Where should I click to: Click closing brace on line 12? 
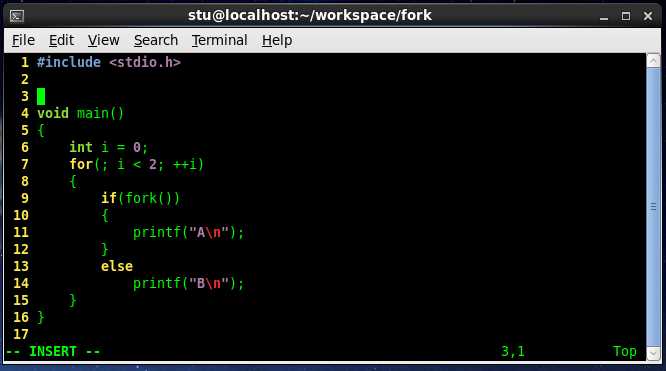[104, 249]
